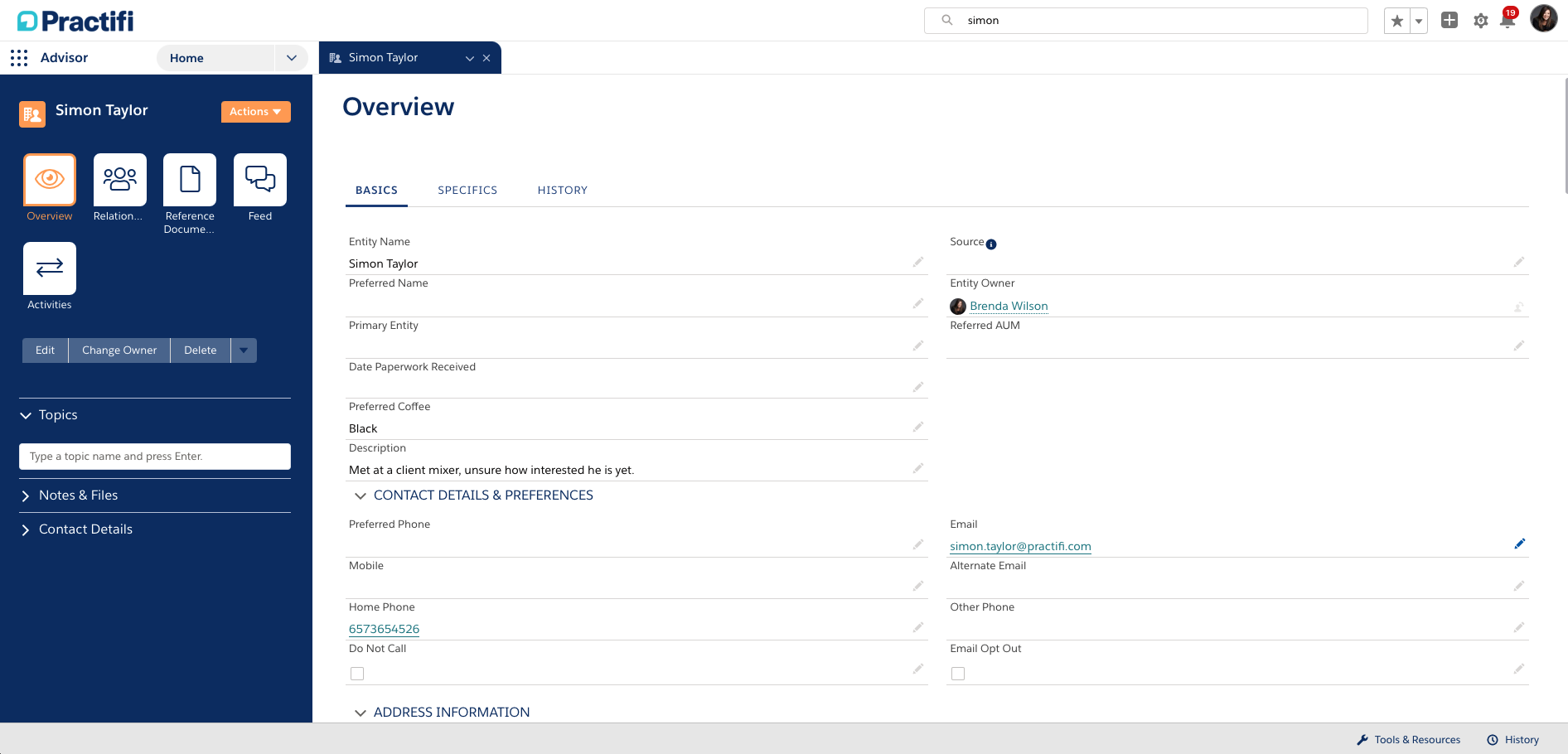Edit the Email field pencil icon
The width and height of the screenshot is (1568, 754).
[x=1519, y=544]
